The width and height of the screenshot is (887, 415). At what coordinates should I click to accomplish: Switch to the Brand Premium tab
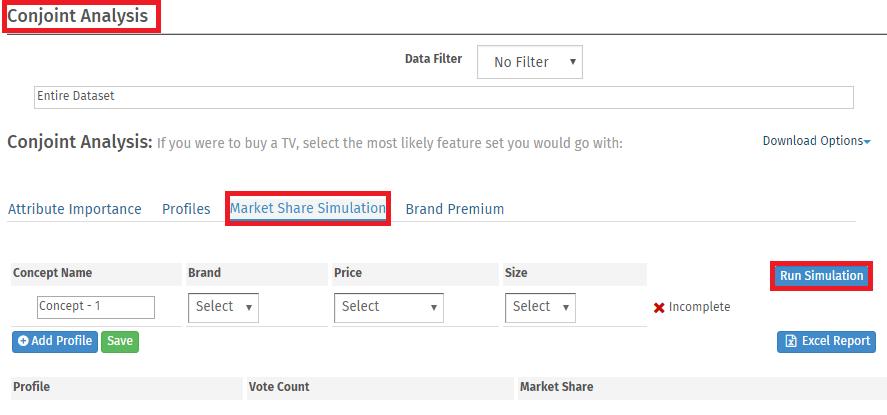[454, 209]
